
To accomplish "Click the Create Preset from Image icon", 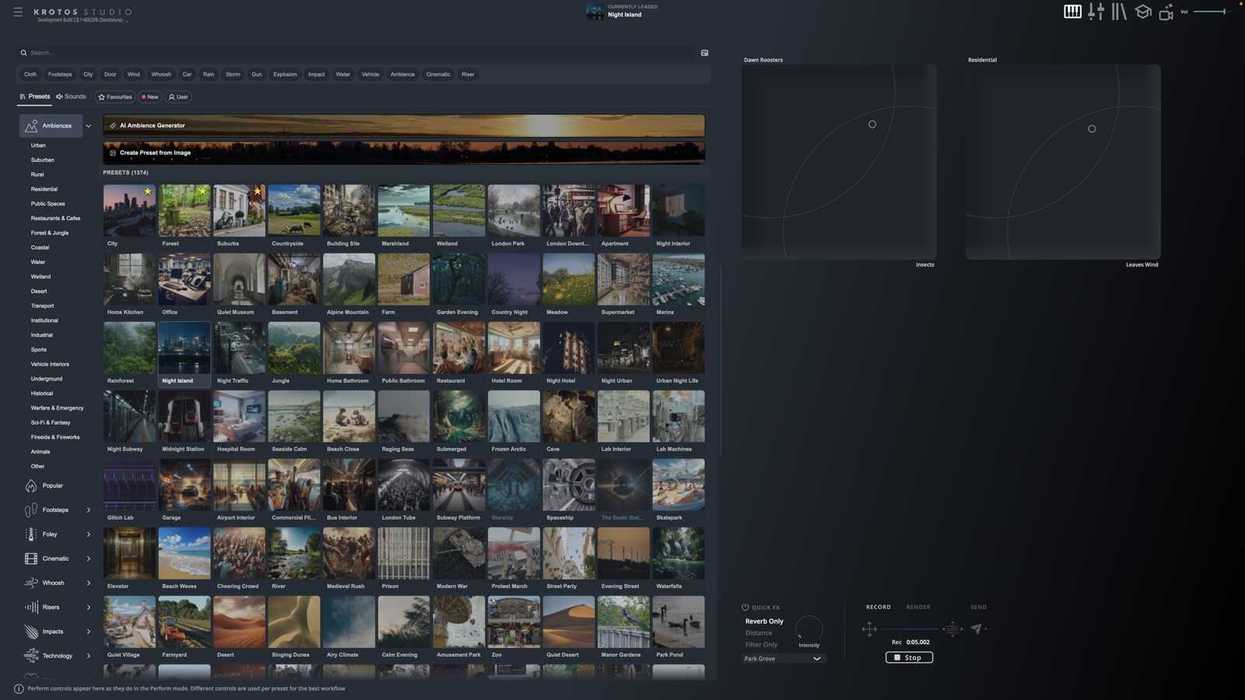I will pyautogui.click(x=113, y=153).
